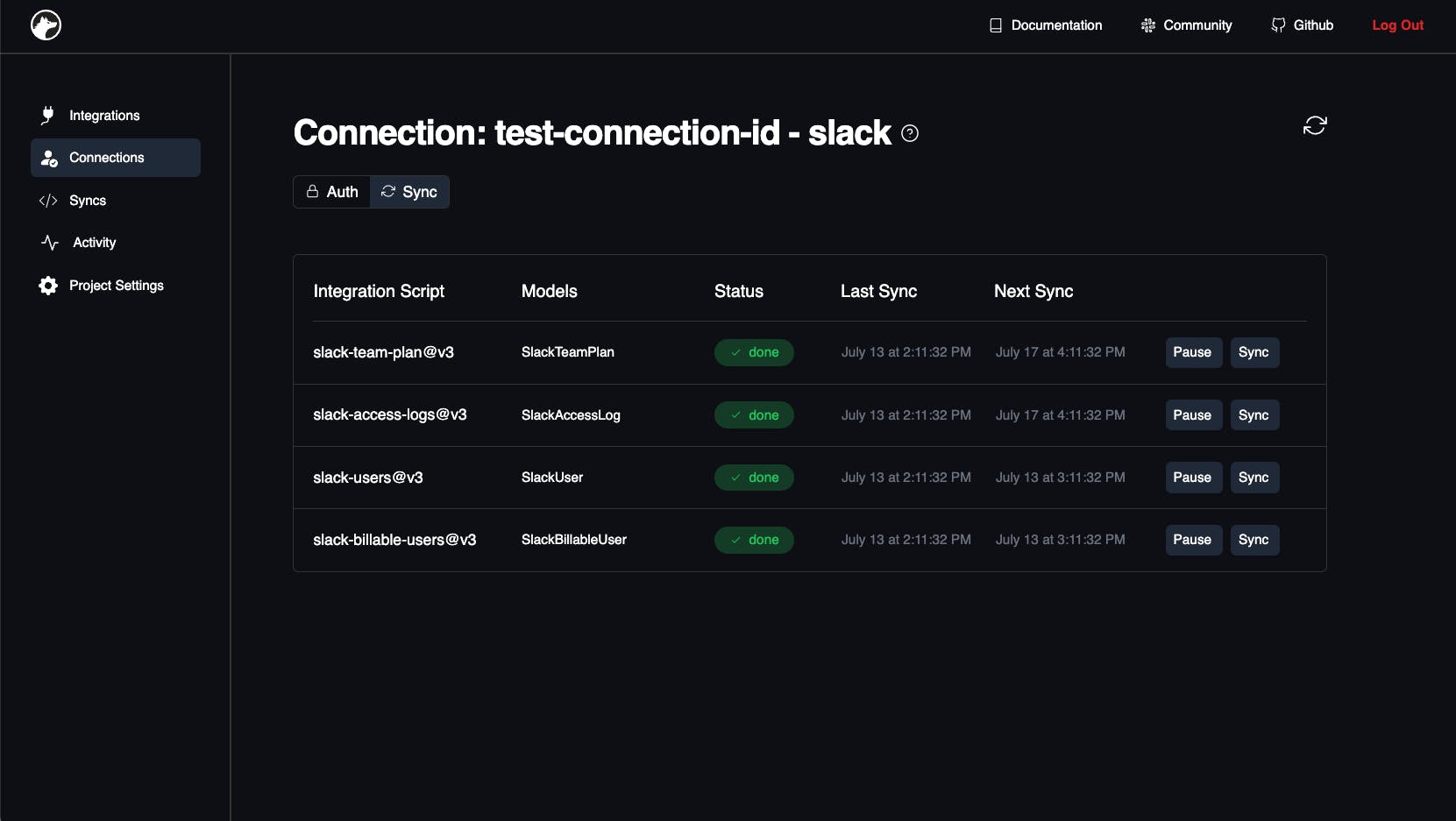Viewport: 1456px width, 821px height.
Task: Pause the slack-billable-users@v3 sync
Action: tap(1192, 540)
